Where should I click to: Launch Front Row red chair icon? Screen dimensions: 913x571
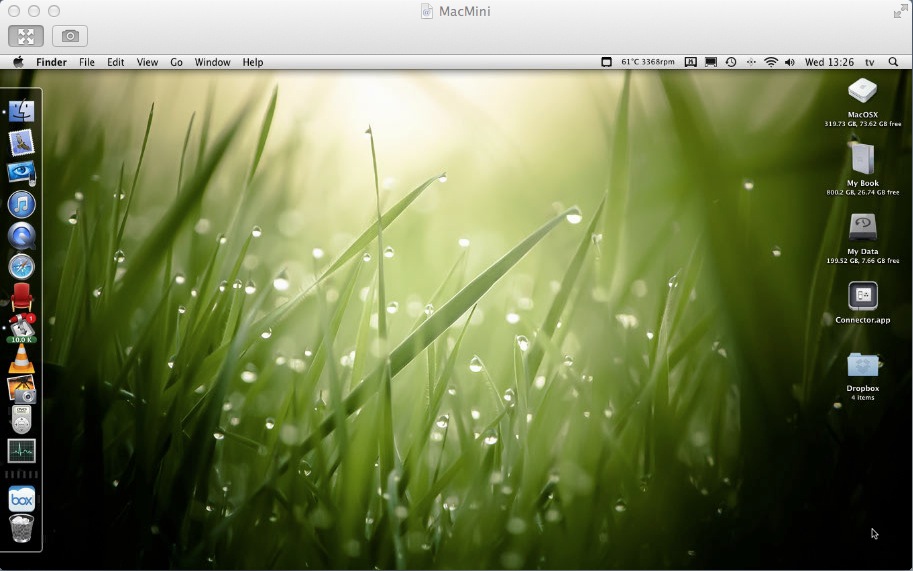pyautogui.click(x=22, y=297)
